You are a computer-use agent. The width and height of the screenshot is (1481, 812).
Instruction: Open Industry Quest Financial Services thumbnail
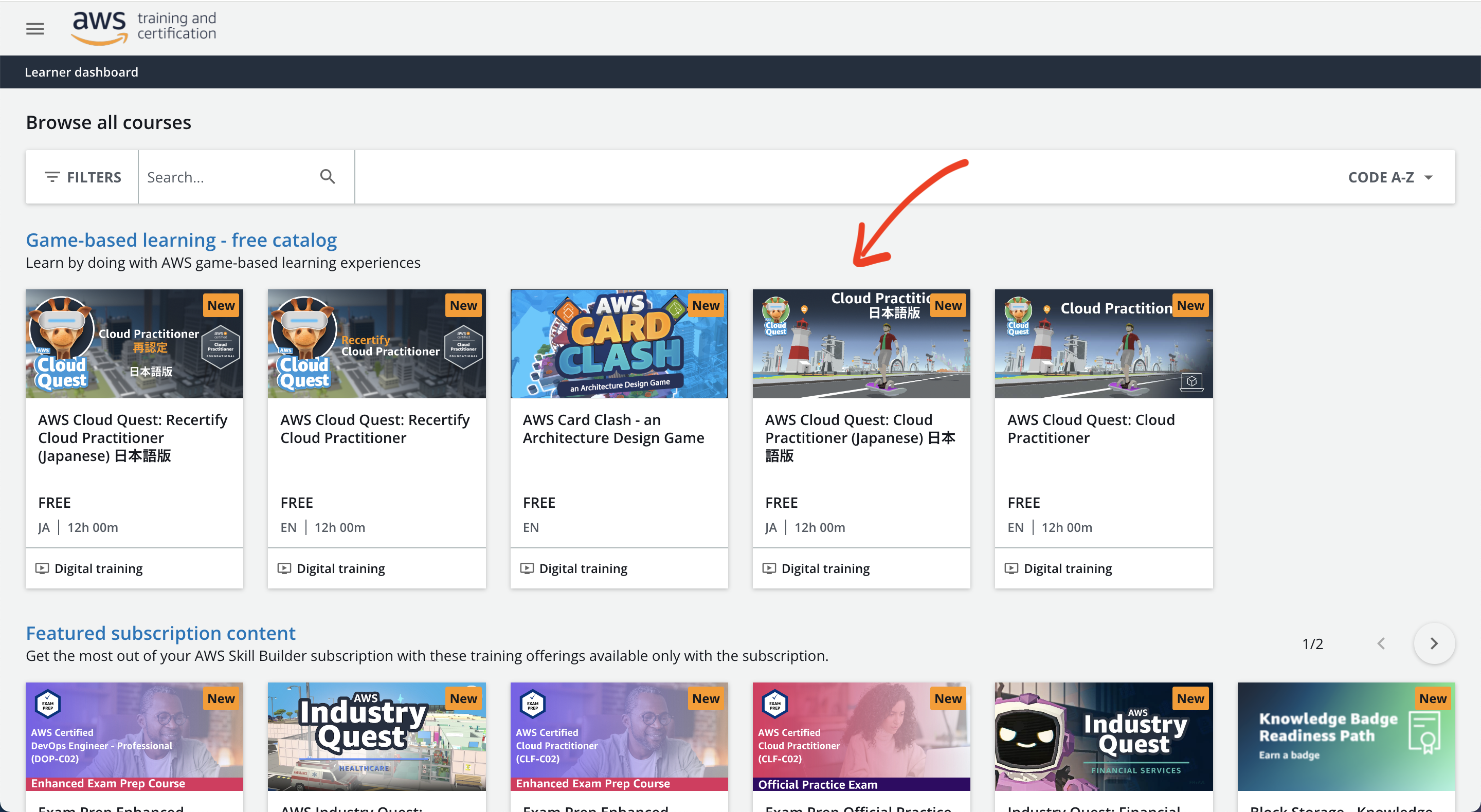point(1103,736)
